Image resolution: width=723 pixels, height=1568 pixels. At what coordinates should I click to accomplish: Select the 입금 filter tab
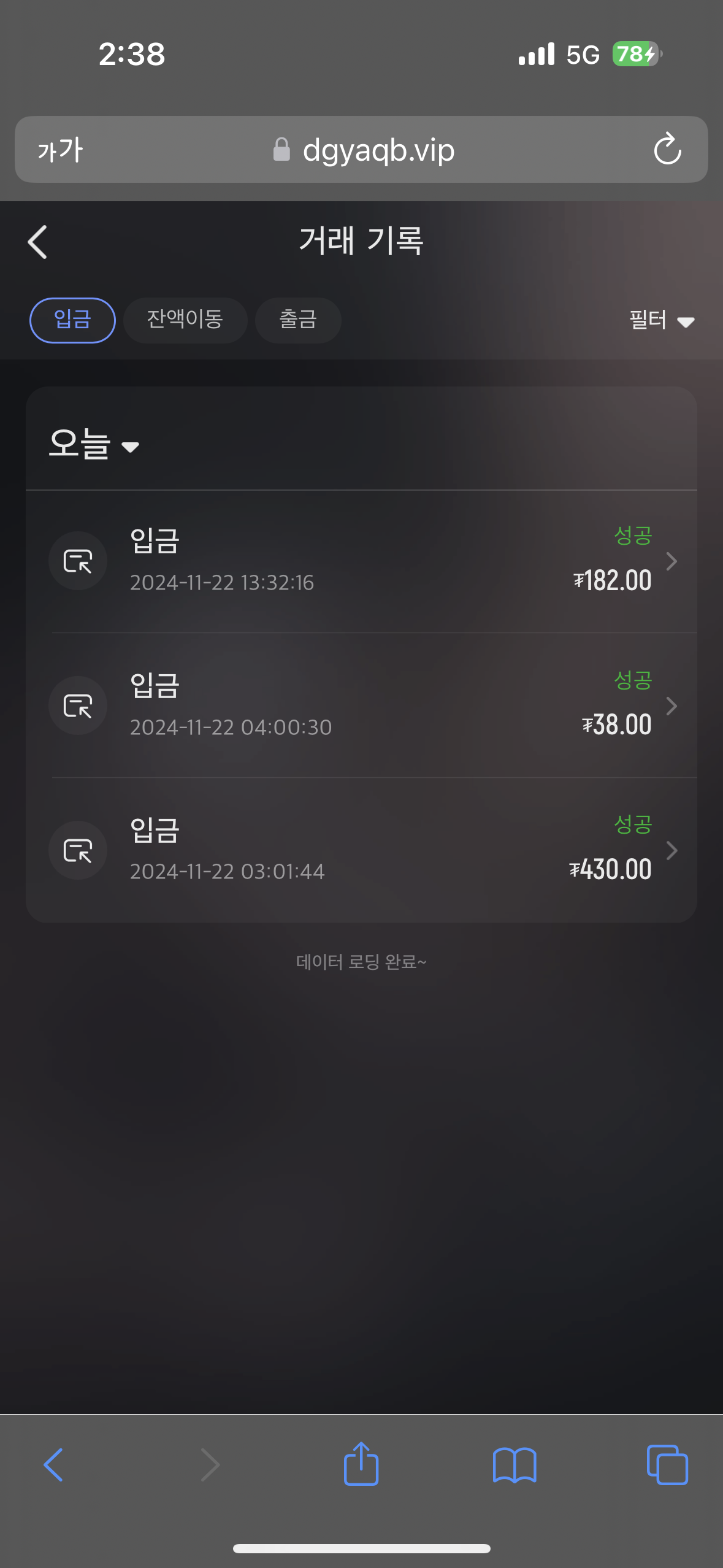point(72,320)
